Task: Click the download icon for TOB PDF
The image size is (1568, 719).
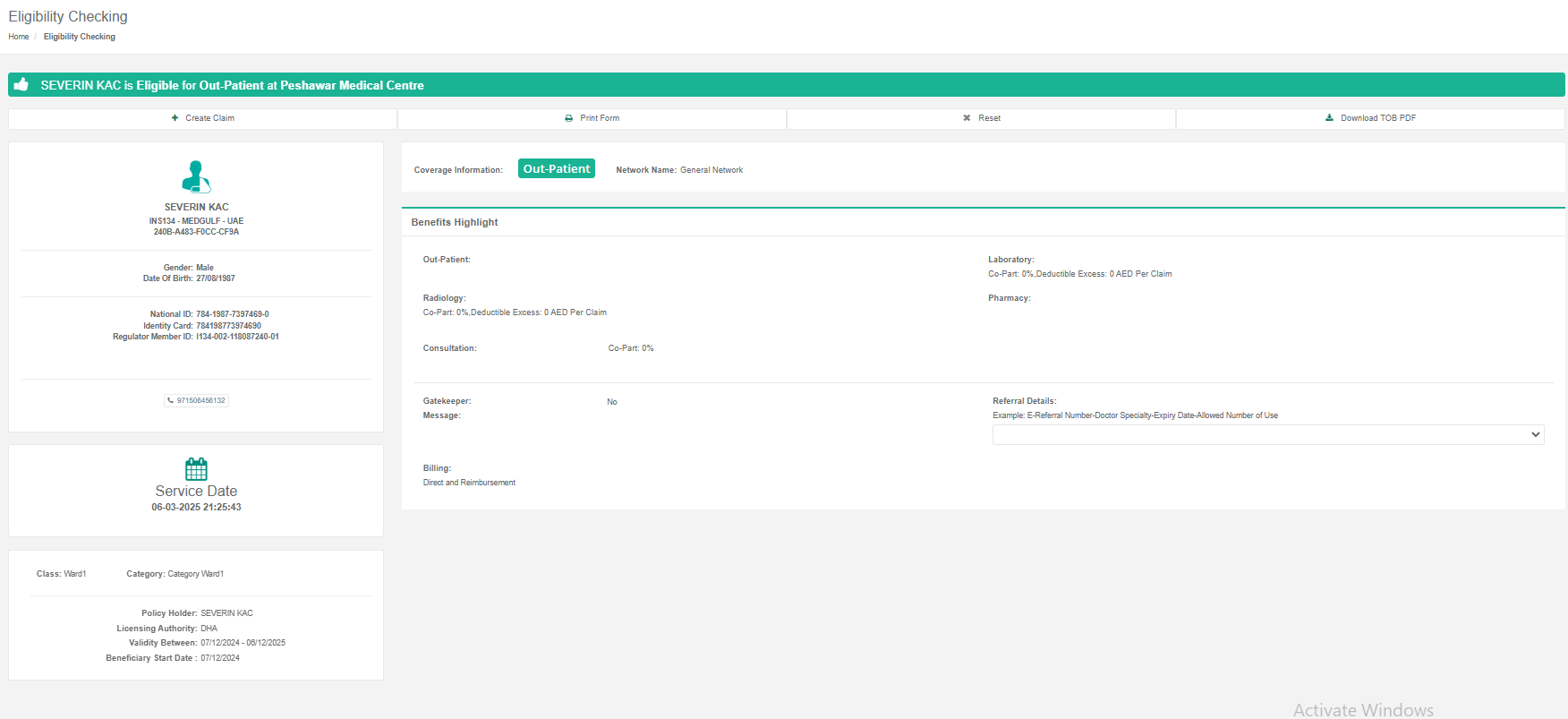Action: pyautogui.click(x=1329, y=118)
